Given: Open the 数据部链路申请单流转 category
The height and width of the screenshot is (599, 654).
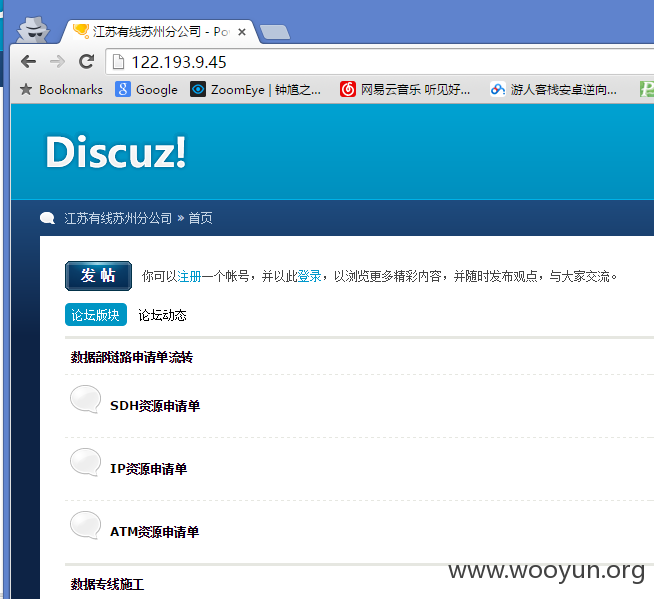Looking at the screenshot, I should pos(132,357).
